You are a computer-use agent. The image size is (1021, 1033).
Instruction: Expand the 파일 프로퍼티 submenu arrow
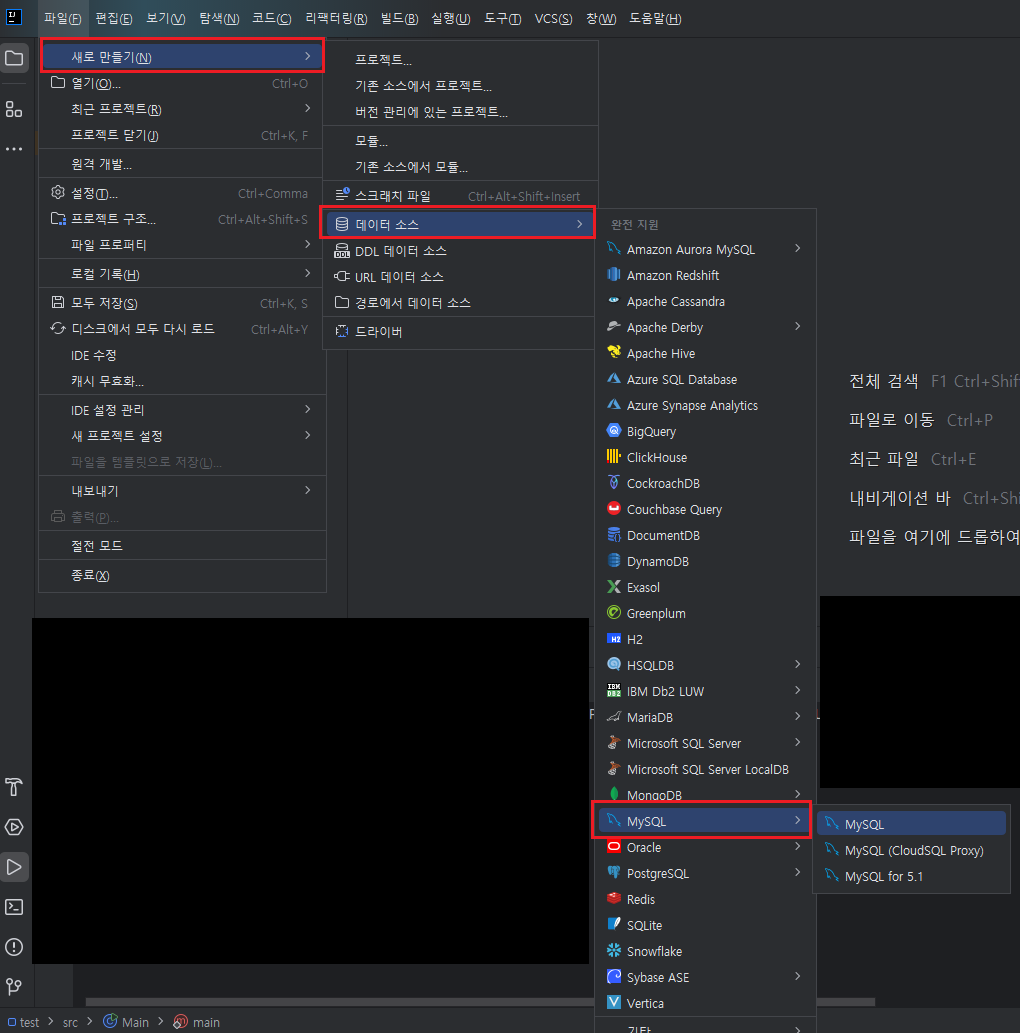pyautogui.click(x=308, y=244)
